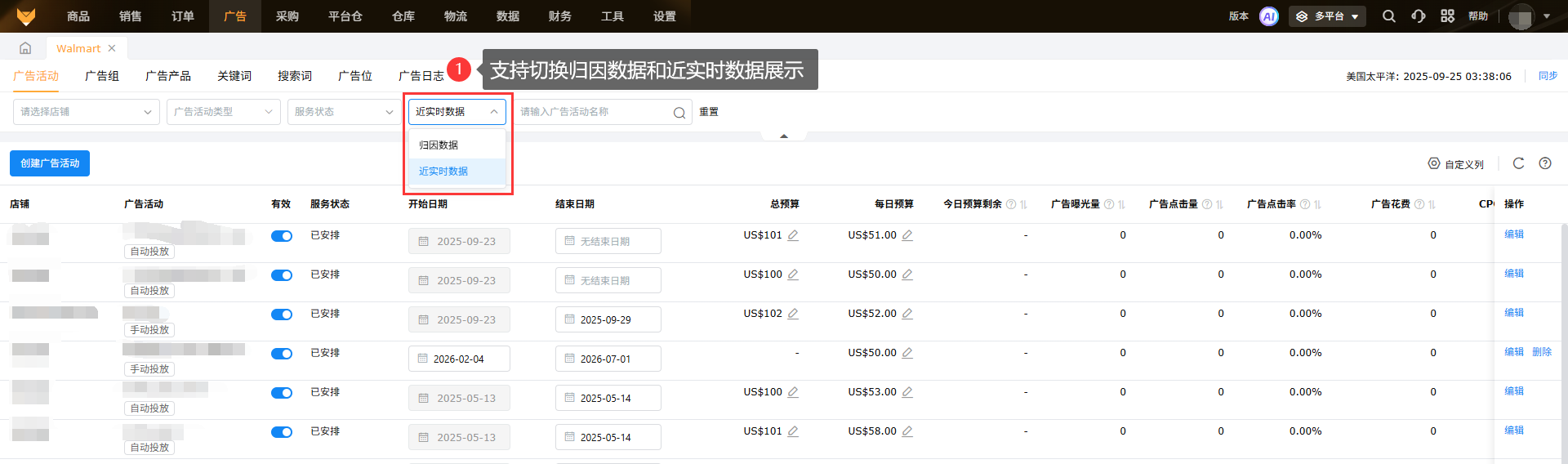The height and width of the screenshot is (464, 1568).
Task: Edit daily budget US$52.00 pencil icon
Action: click(907, 314)
